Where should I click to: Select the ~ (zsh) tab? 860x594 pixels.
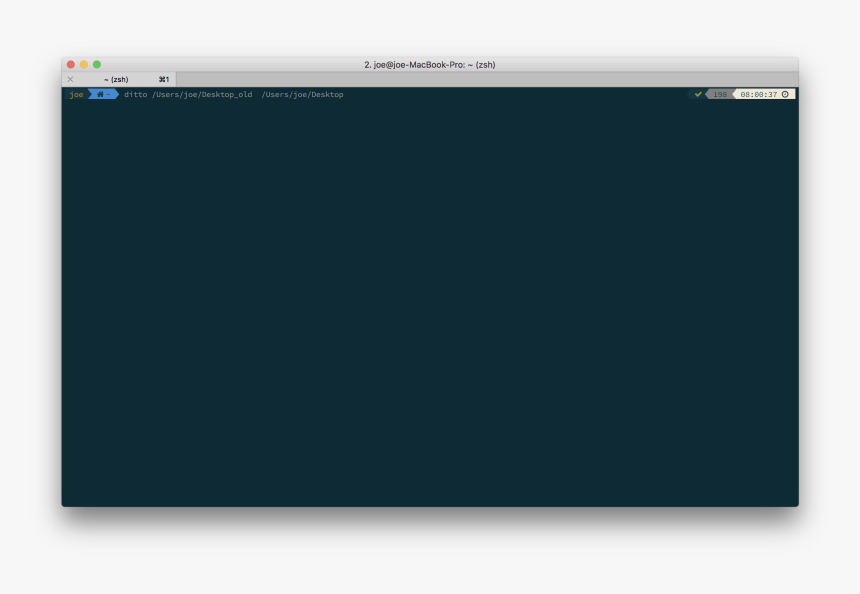click(119, 80)
